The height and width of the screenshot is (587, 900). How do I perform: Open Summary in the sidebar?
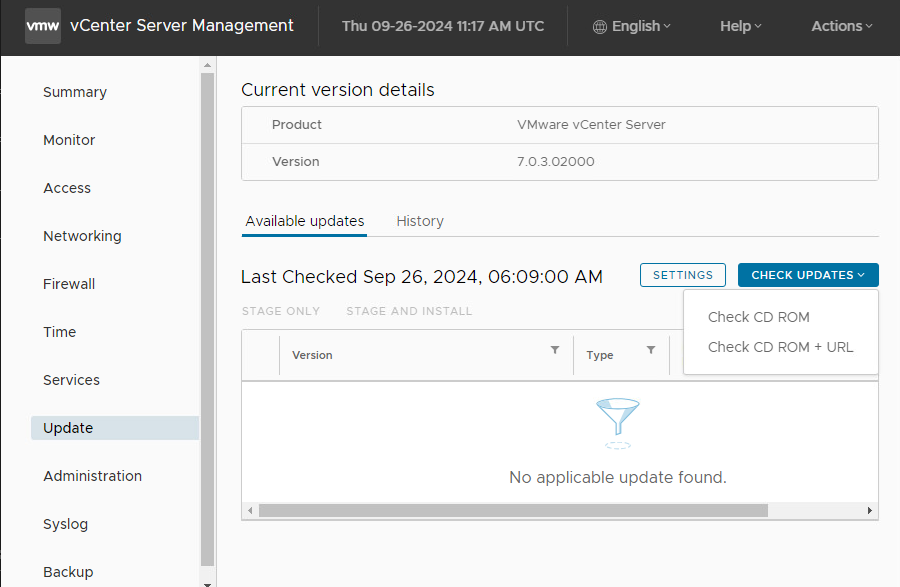click(75, 92)
